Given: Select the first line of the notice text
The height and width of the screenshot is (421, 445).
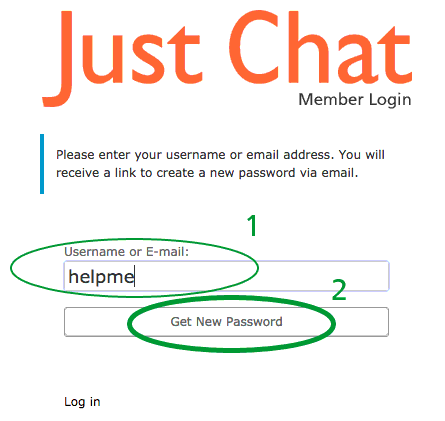Looking at the screenshot, I should point(220,155).
